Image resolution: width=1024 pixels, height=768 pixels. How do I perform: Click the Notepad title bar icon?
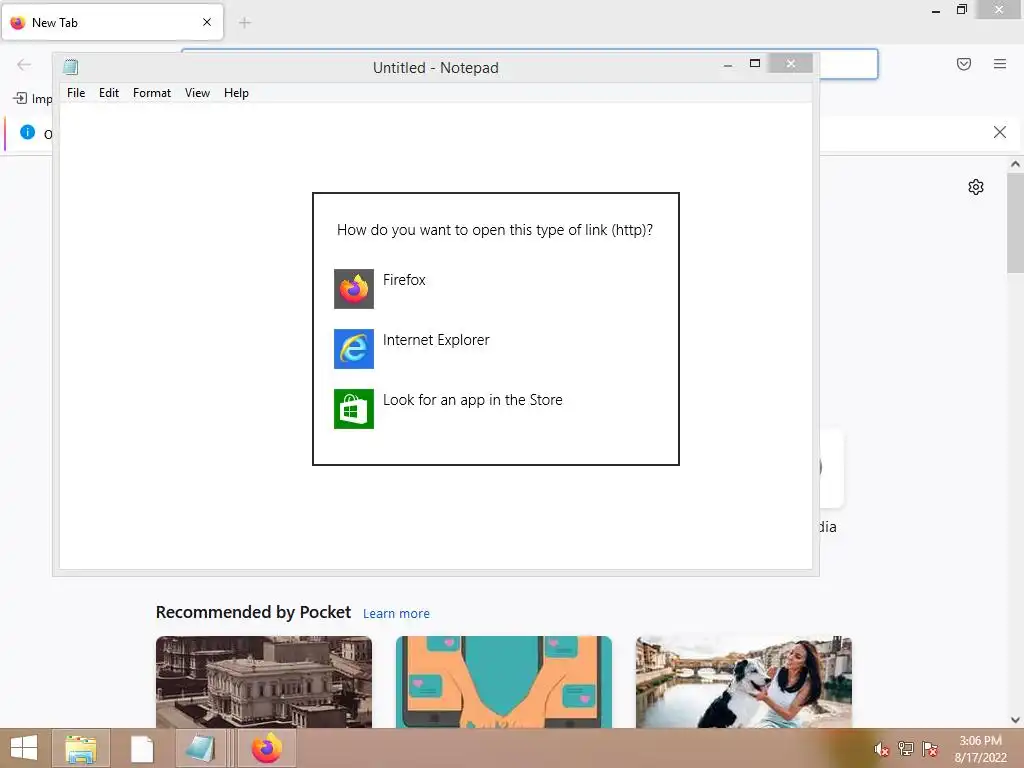[x=71, y=67]
